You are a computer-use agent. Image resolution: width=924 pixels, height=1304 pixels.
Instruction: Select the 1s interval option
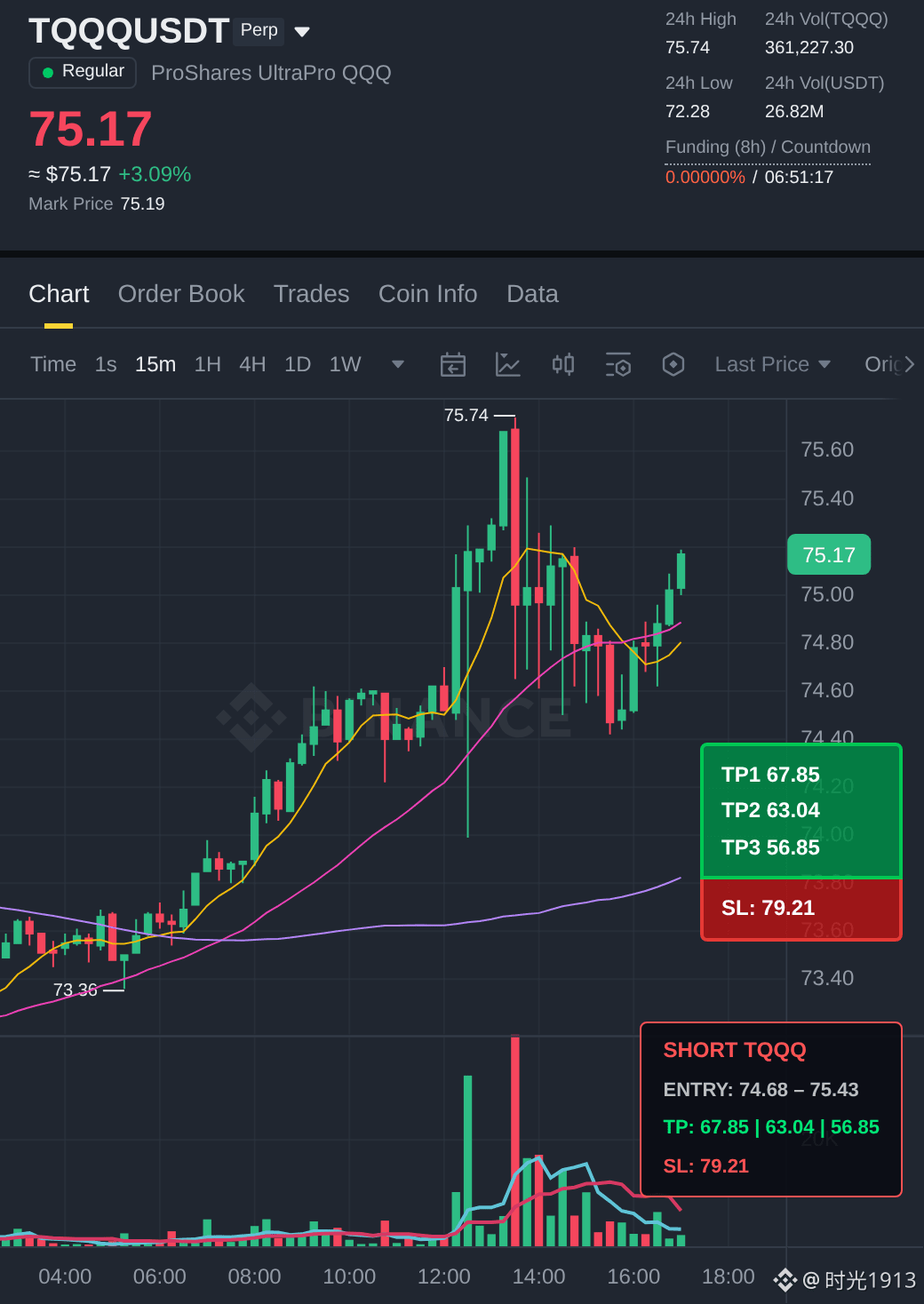(106, 364)
